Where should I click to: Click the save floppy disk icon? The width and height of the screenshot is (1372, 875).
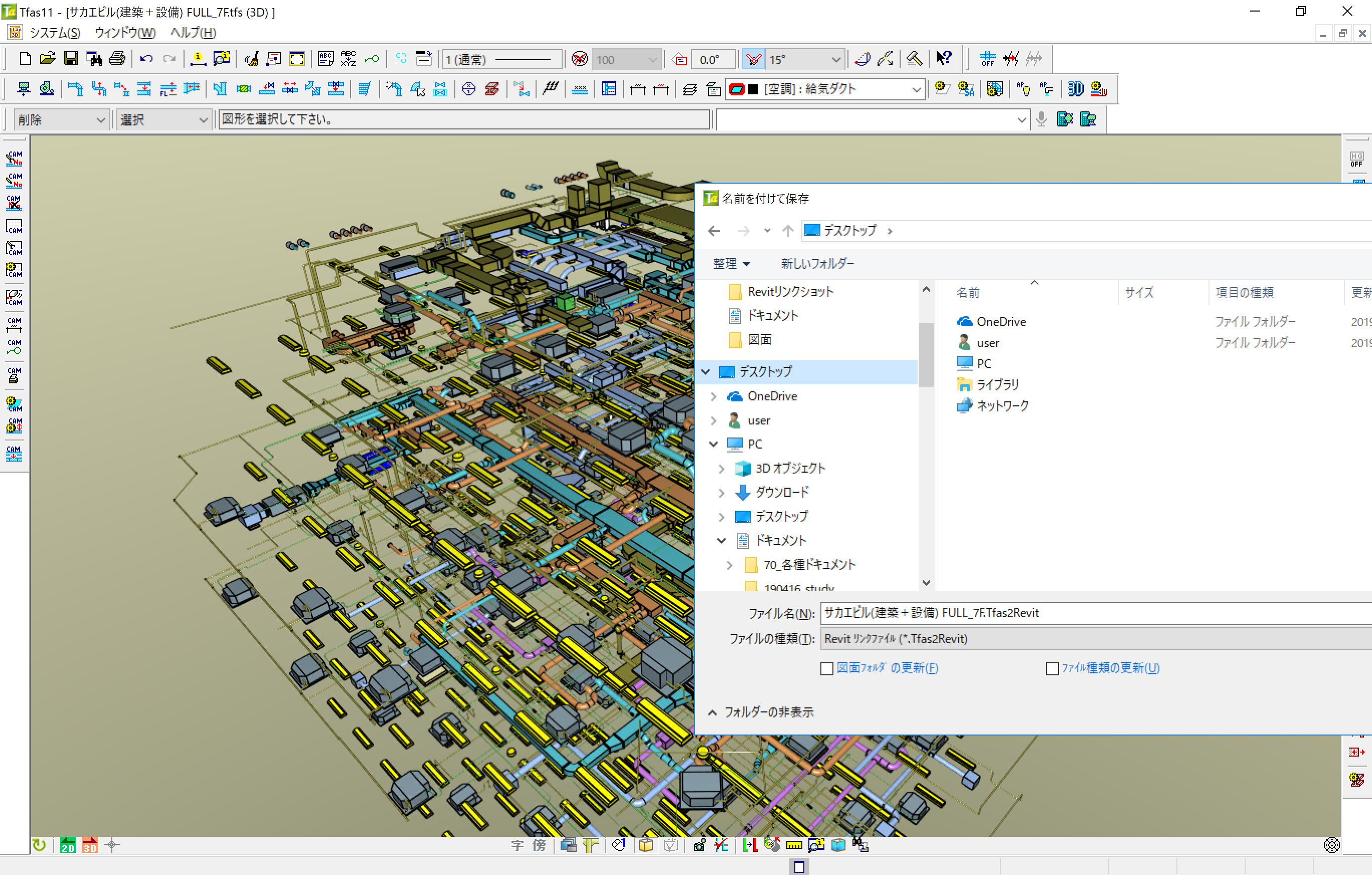click(x=71, y=59)
